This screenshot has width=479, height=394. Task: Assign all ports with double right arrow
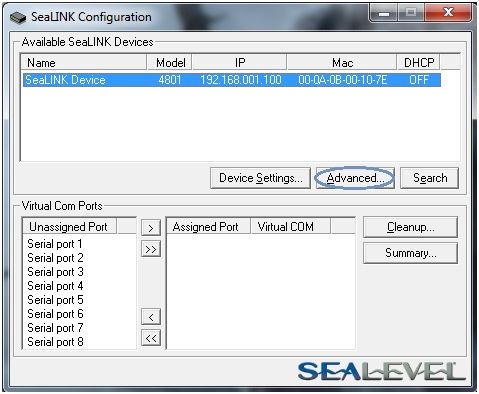151,249
